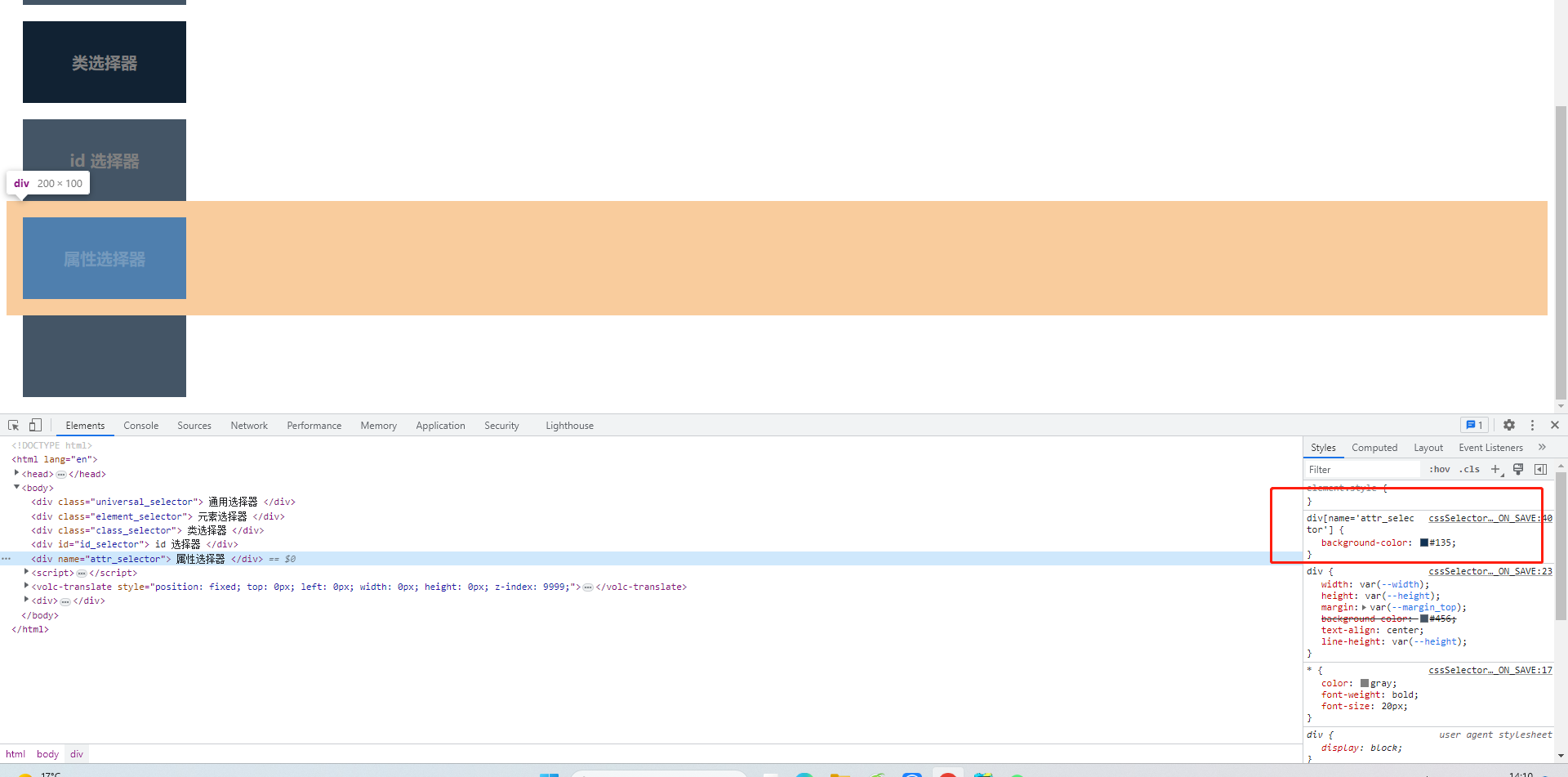Click the id 选择器 box on the page
Image resolution: width=1568 pixels, height=777 pixels.
point(105,160)
